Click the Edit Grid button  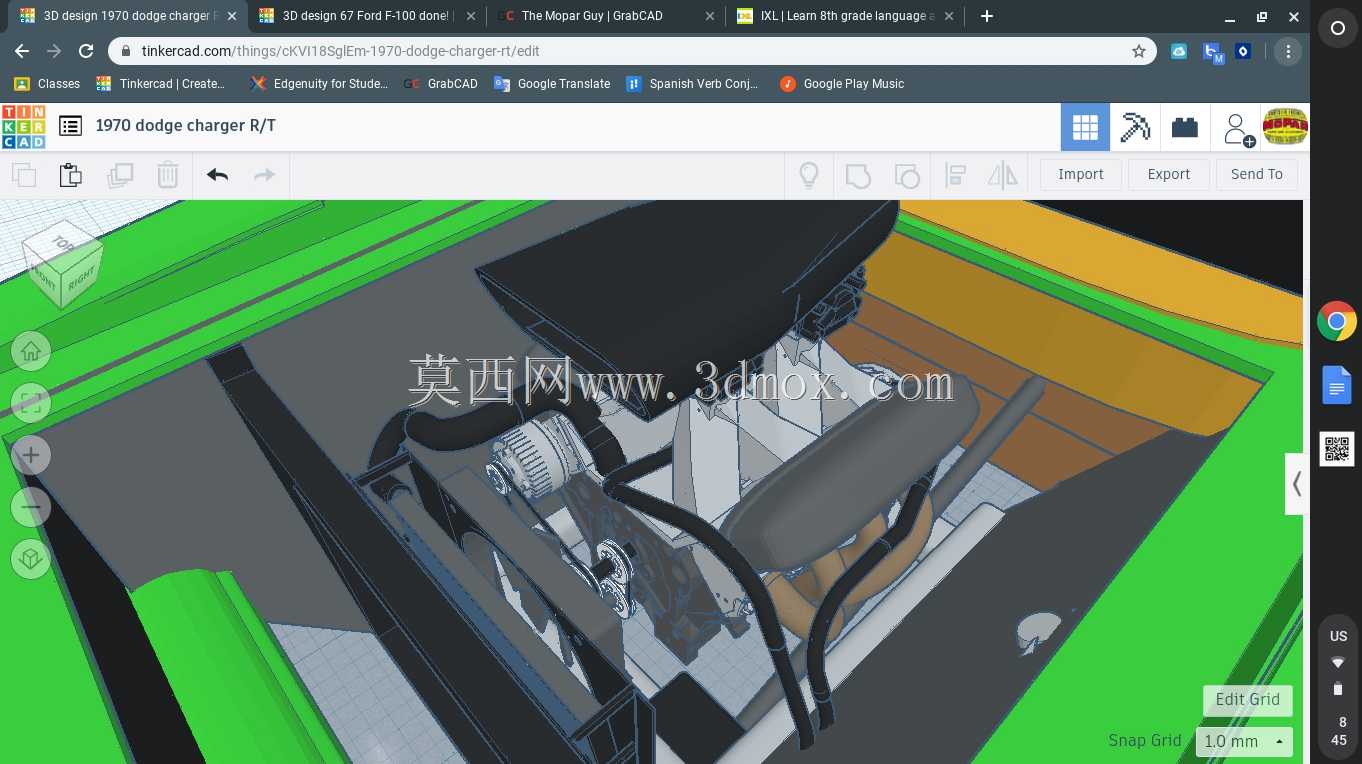click(x=1248, y=700)
